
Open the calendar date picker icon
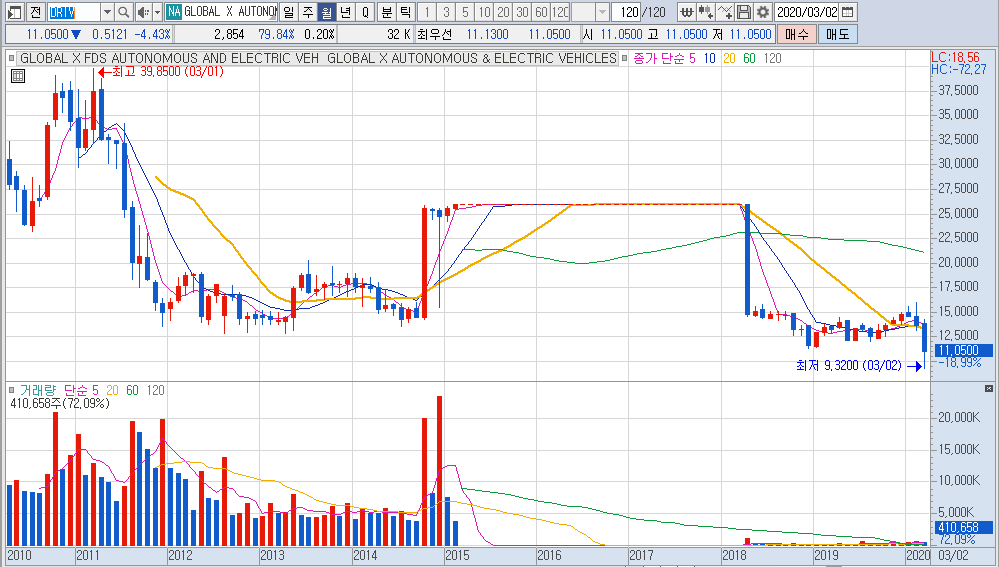[x=847, y=11]
